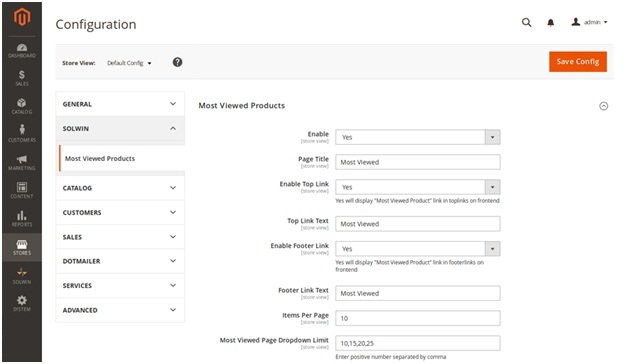This screenshot has height=364, width=628.
Task: Open the Enable dropdown
Action: click(418, 137)
